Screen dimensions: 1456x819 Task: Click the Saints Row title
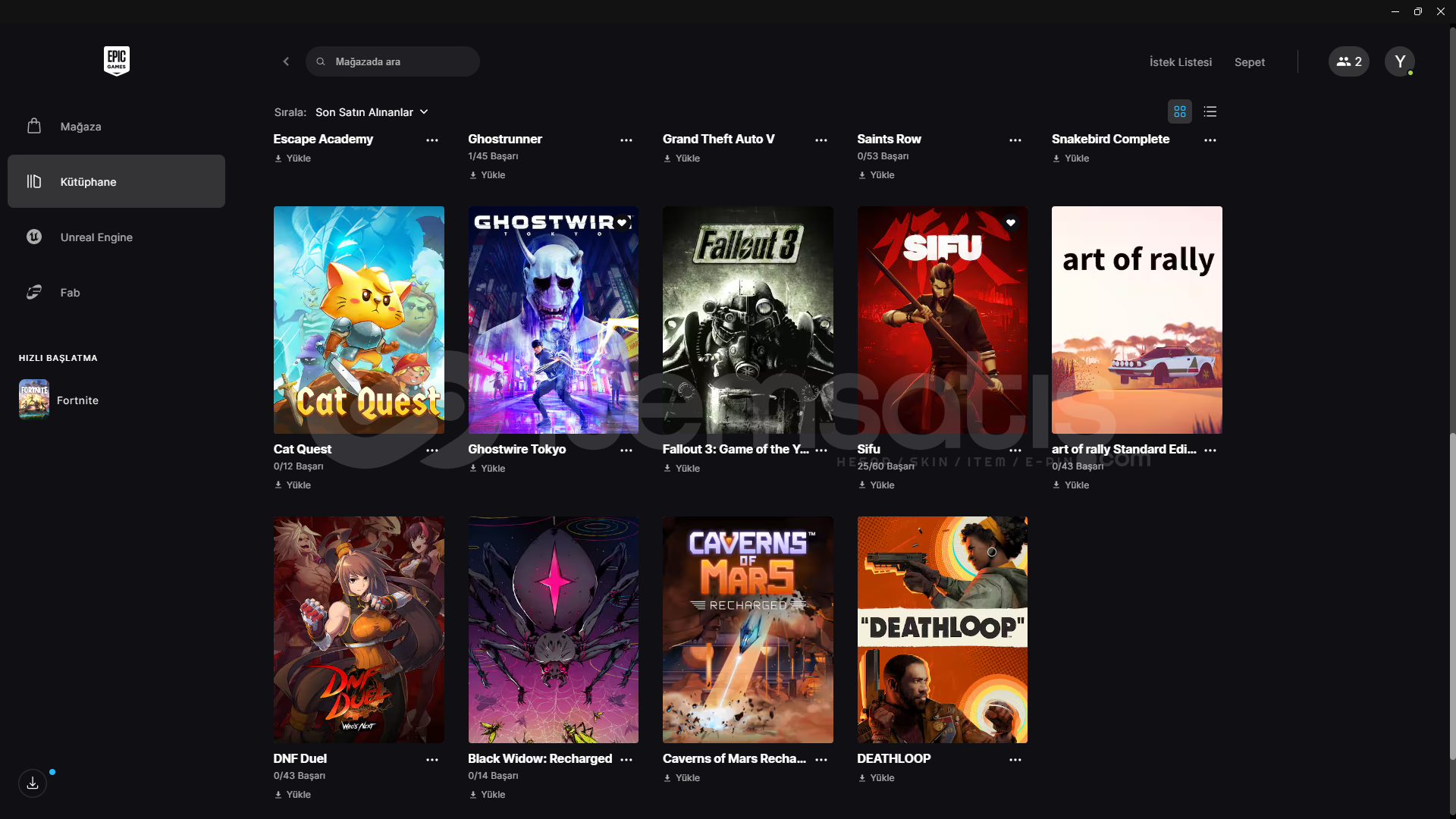[x=889, y=140]
